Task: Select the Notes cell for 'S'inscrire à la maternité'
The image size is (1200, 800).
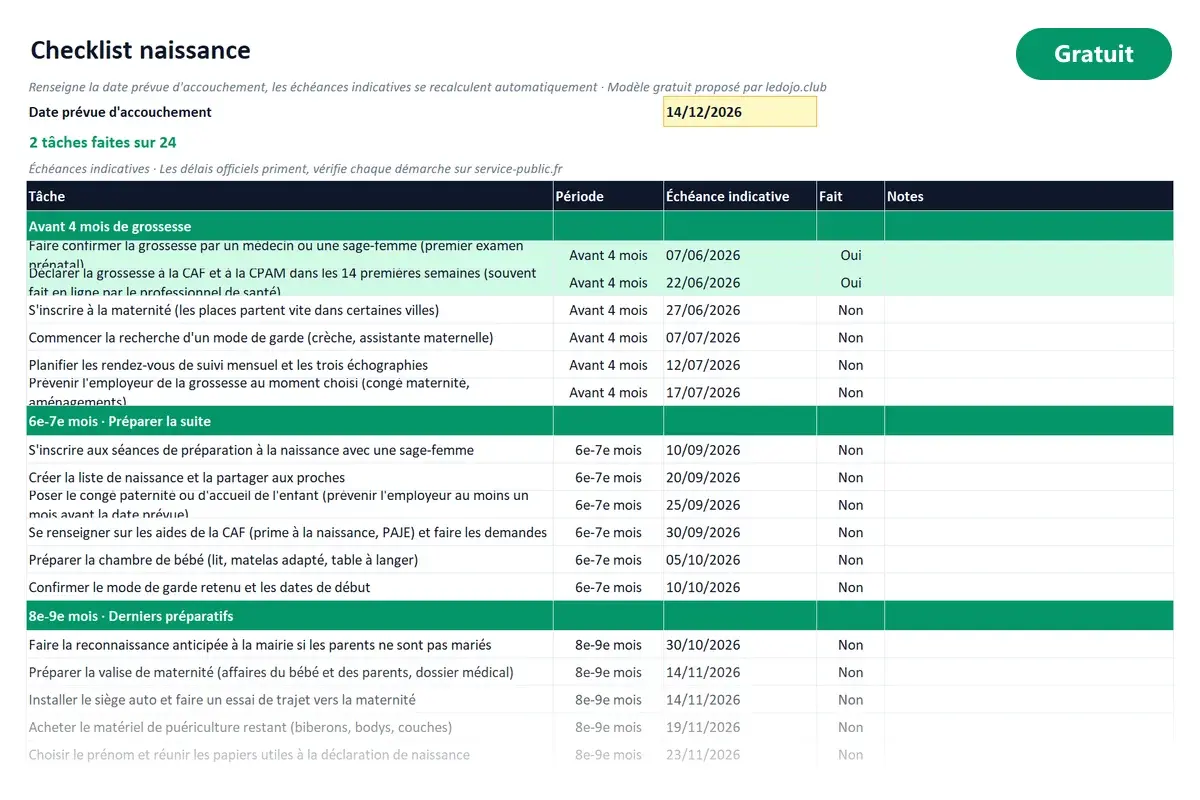Action: tap(1029, 310)
